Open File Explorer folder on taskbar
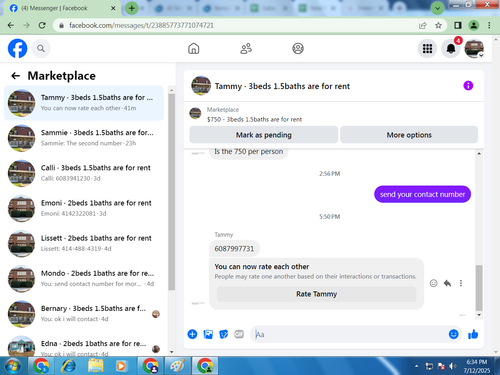 coord(96,366)
